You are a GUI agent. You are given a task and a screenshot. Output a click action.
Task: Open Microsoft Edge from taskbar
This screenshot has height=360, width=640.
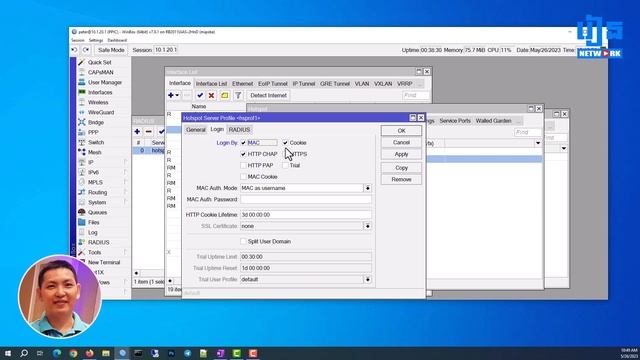pos(57,353)
